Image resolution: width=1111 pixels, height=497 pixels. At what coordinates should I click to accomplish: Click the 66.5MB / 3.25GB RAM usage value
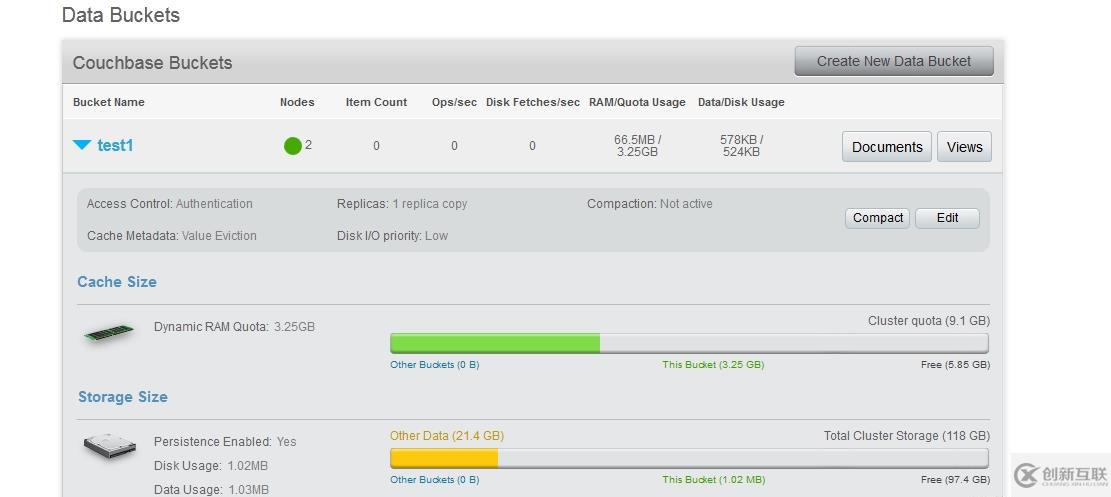[x=638, y=145]
